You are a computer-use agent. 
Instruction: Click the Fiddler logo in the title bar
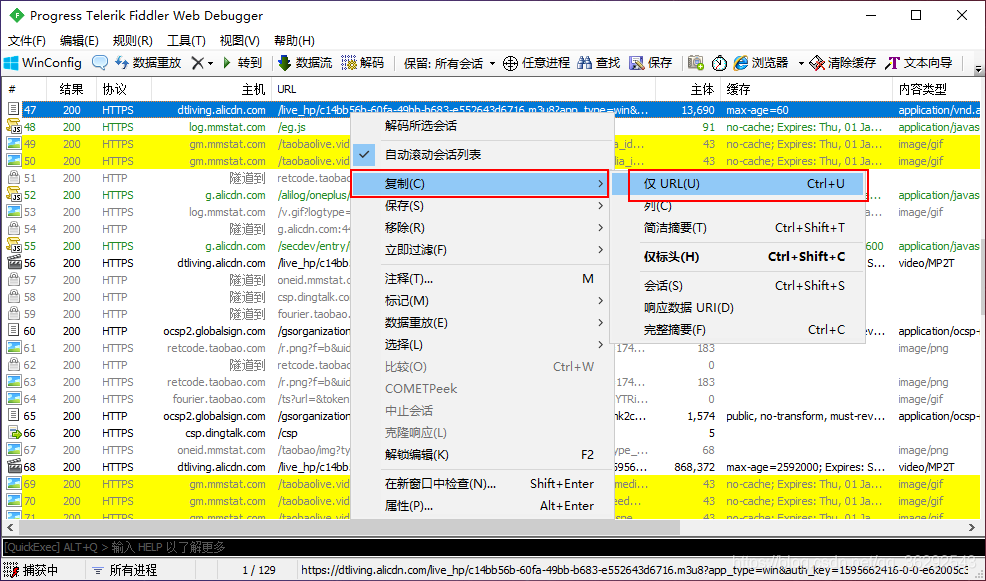(x=16, y=15)
